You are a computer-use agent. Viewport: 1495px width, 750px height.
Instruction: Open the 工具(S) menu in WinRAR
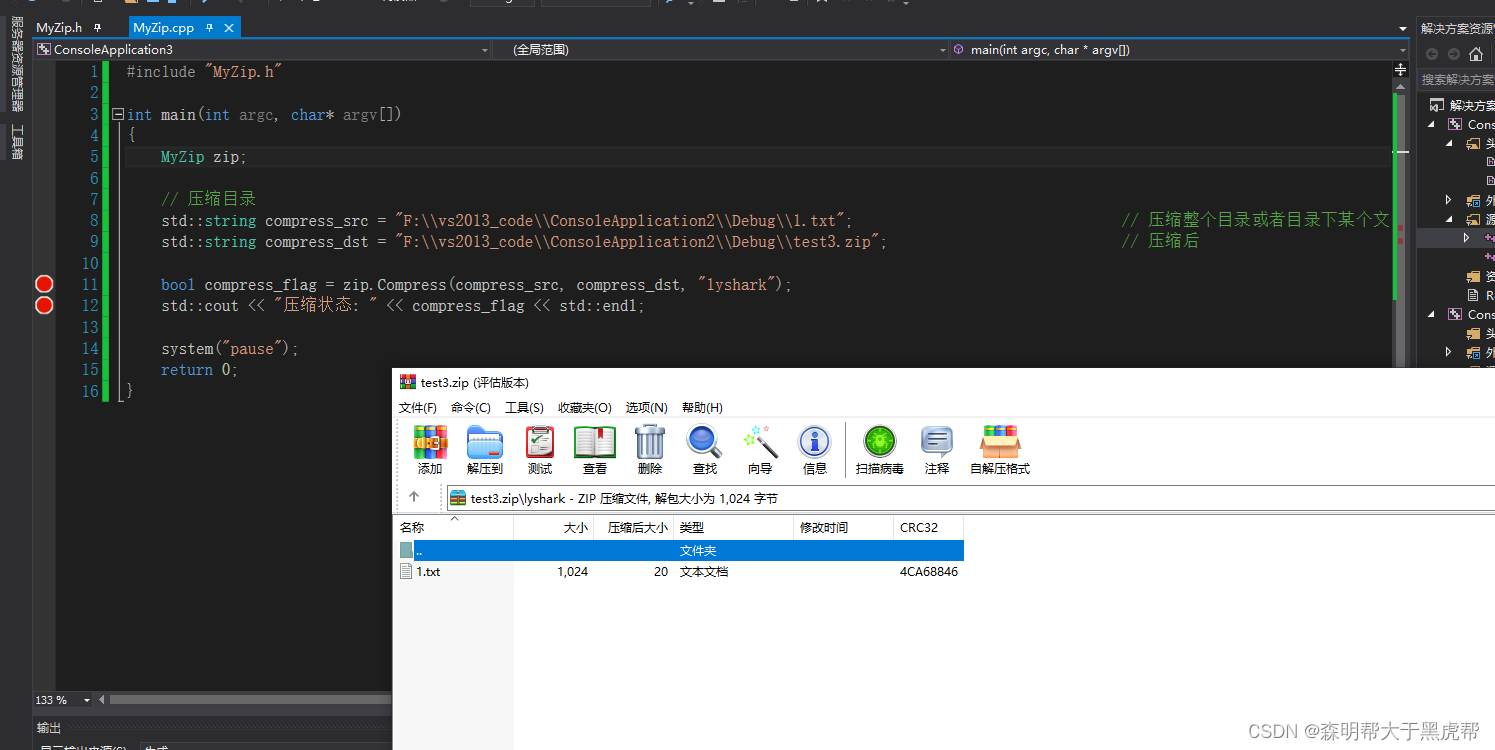(524, 407)
